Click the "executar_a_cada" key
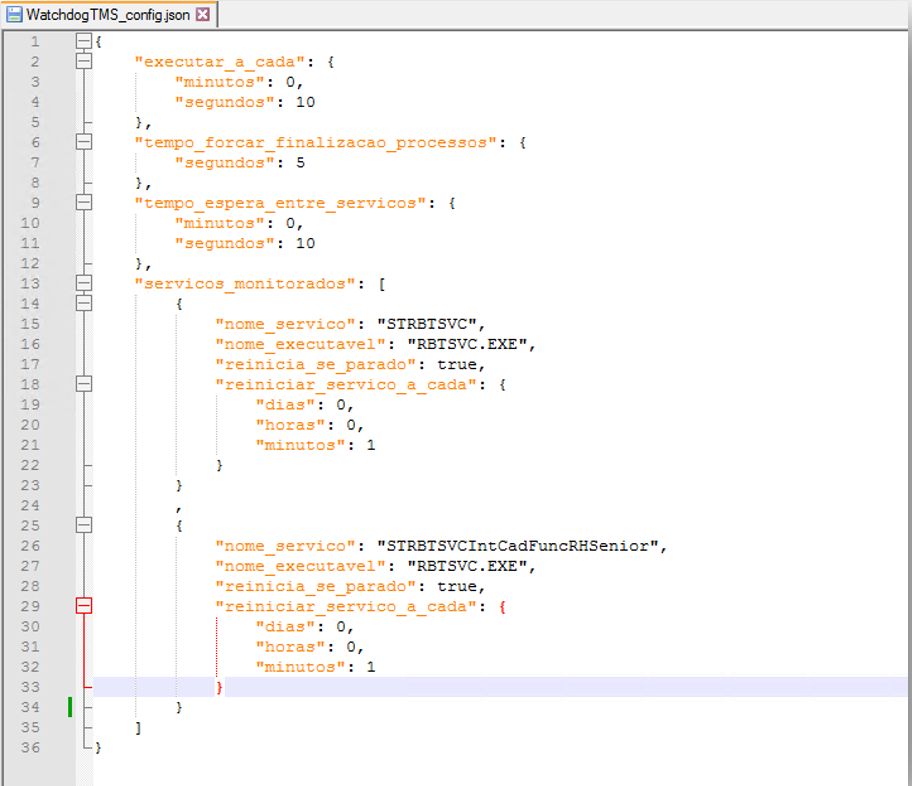The image size is (914, 786). [219, 62]
